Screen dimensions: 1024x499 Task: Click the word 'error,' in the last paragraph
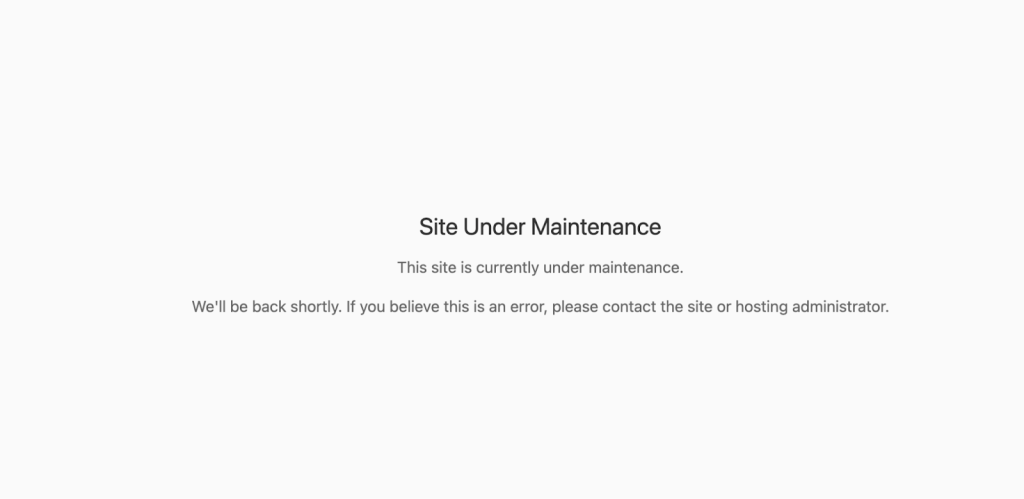point(528,307)
